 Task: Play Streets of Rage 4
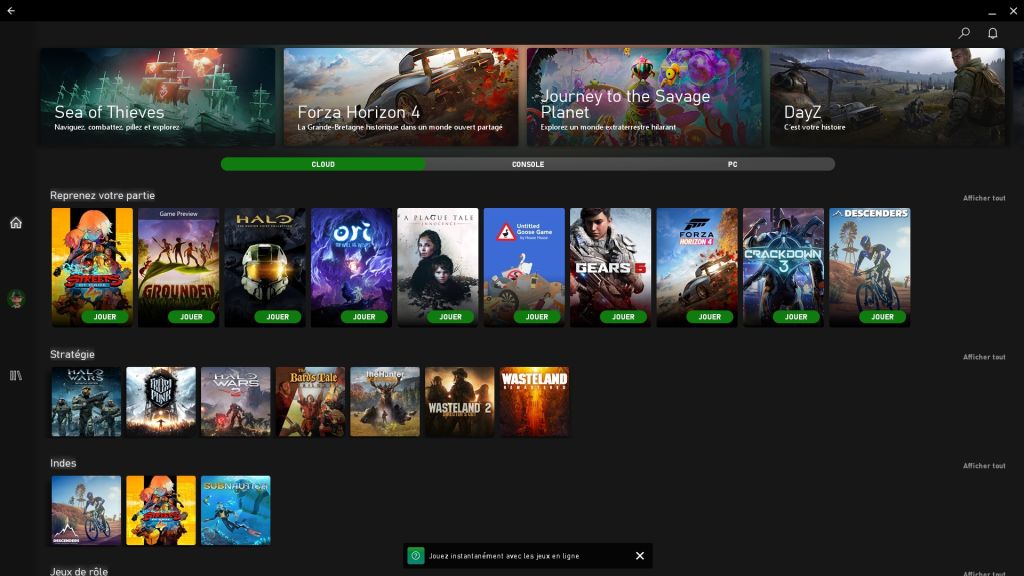104,317
